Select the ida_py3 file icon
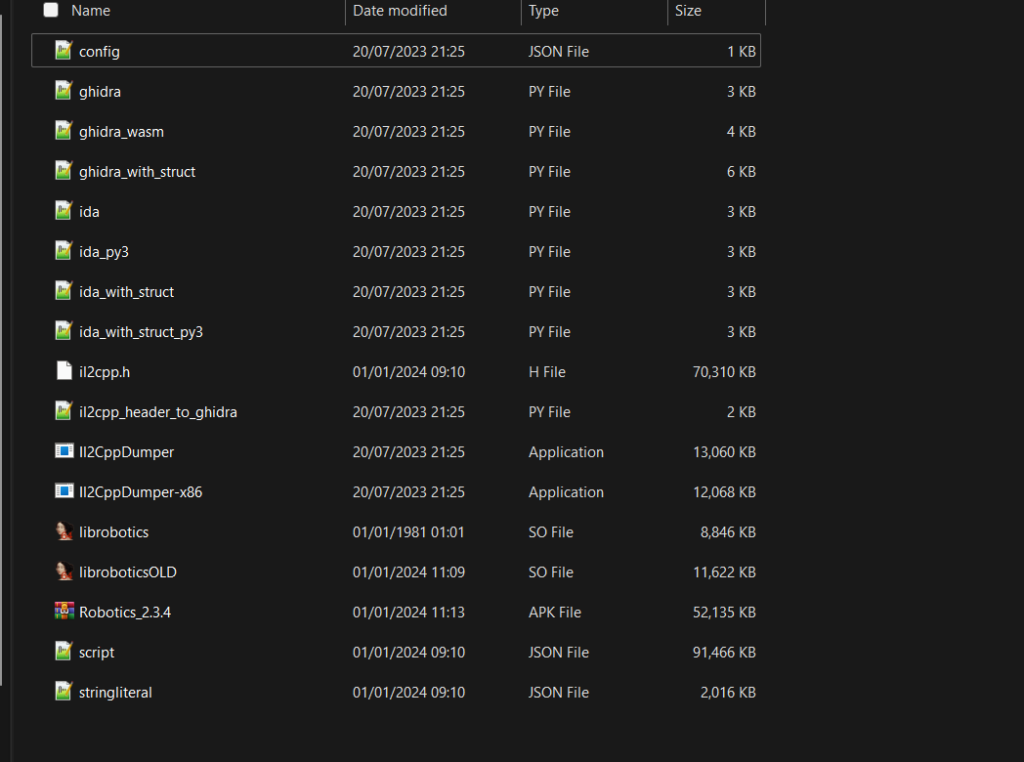1024x762 pixels. click(63, 251)
